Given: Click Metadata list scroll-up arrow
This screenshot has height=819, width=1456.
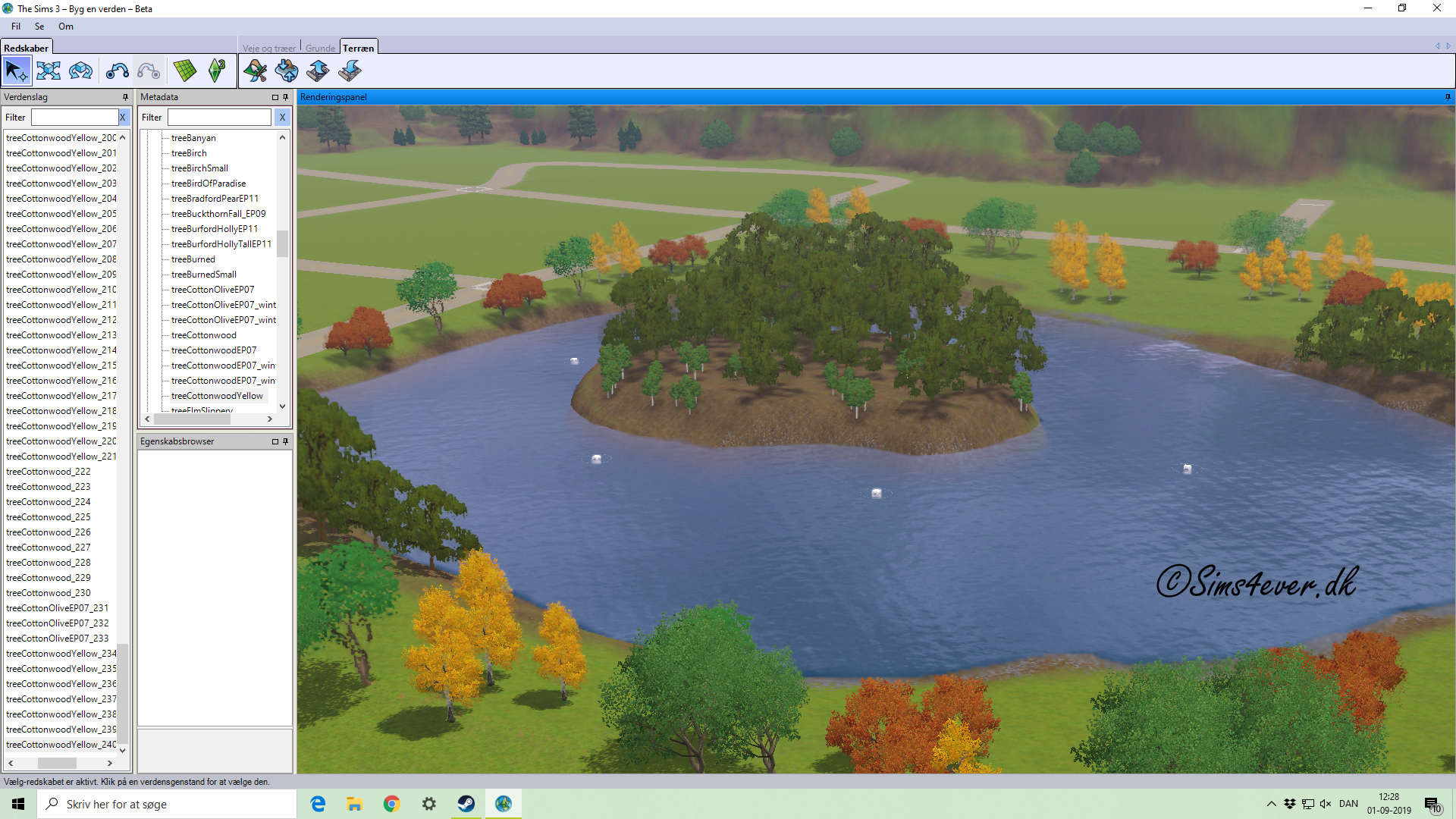Looking at the screenshot, I should [282, 137].
